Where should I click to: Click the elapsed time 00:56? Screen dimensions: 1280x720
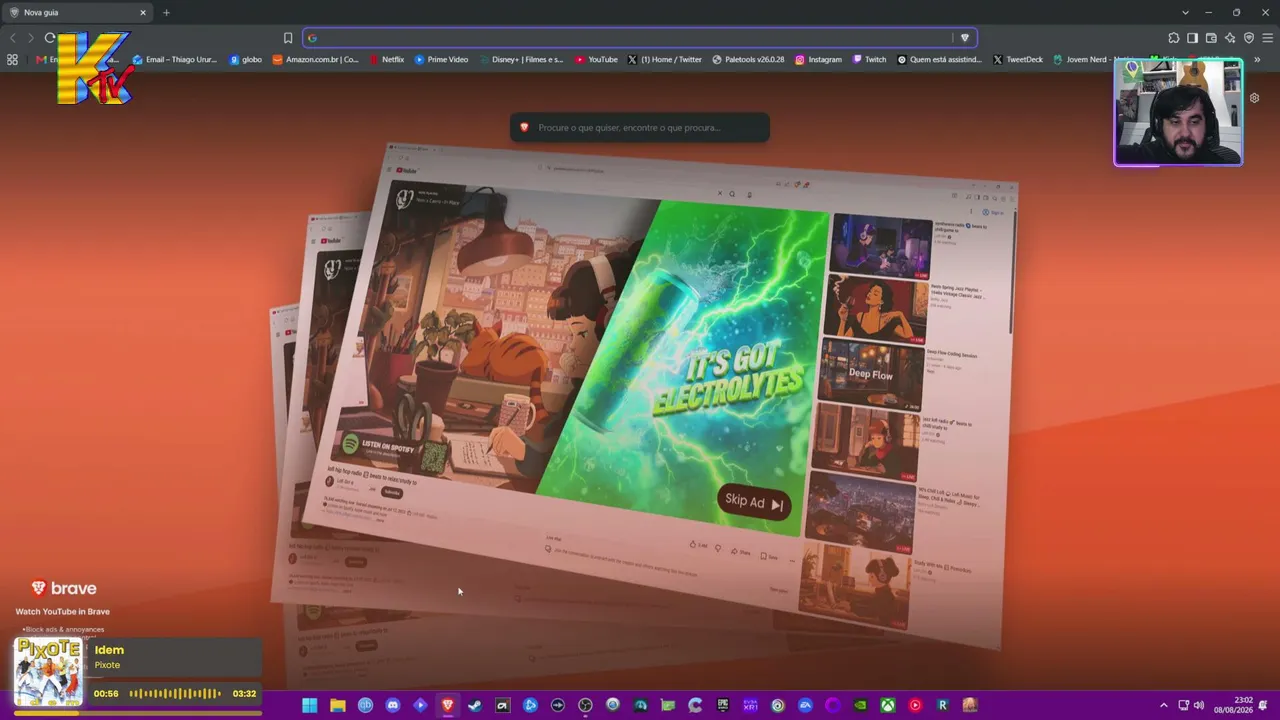tap(106, 693)
